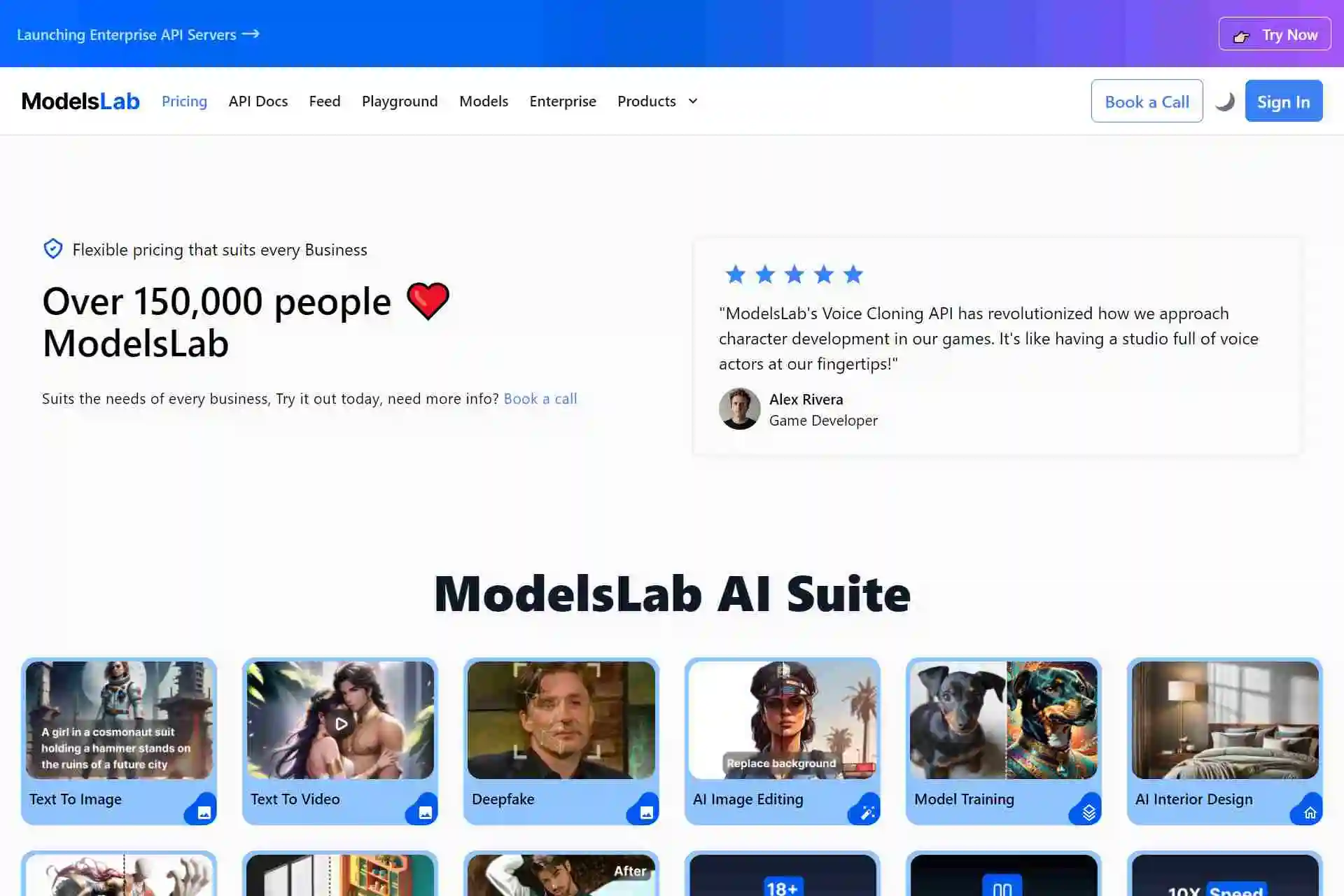Play the Text To Video preview
The image size is (1344, 896).
(341, 723)
